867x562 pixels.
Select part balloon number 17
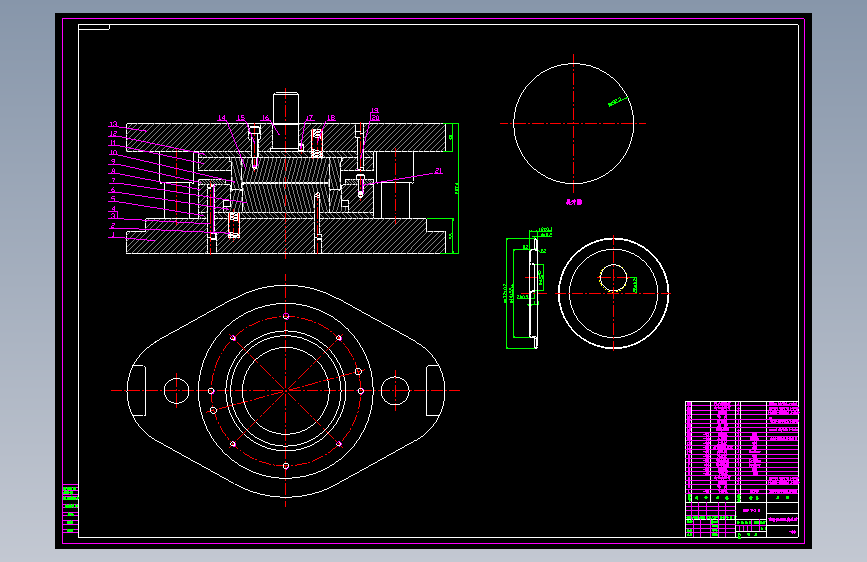click(x=310, y=118)
